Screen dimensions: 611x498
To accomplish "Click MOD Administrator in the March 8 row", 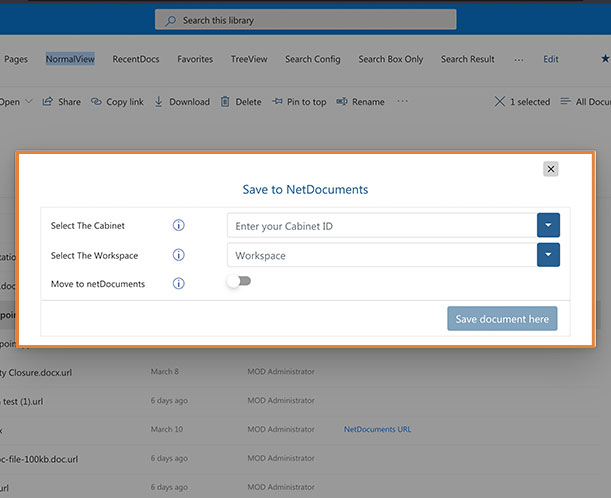I will click(x=281, y=372).
